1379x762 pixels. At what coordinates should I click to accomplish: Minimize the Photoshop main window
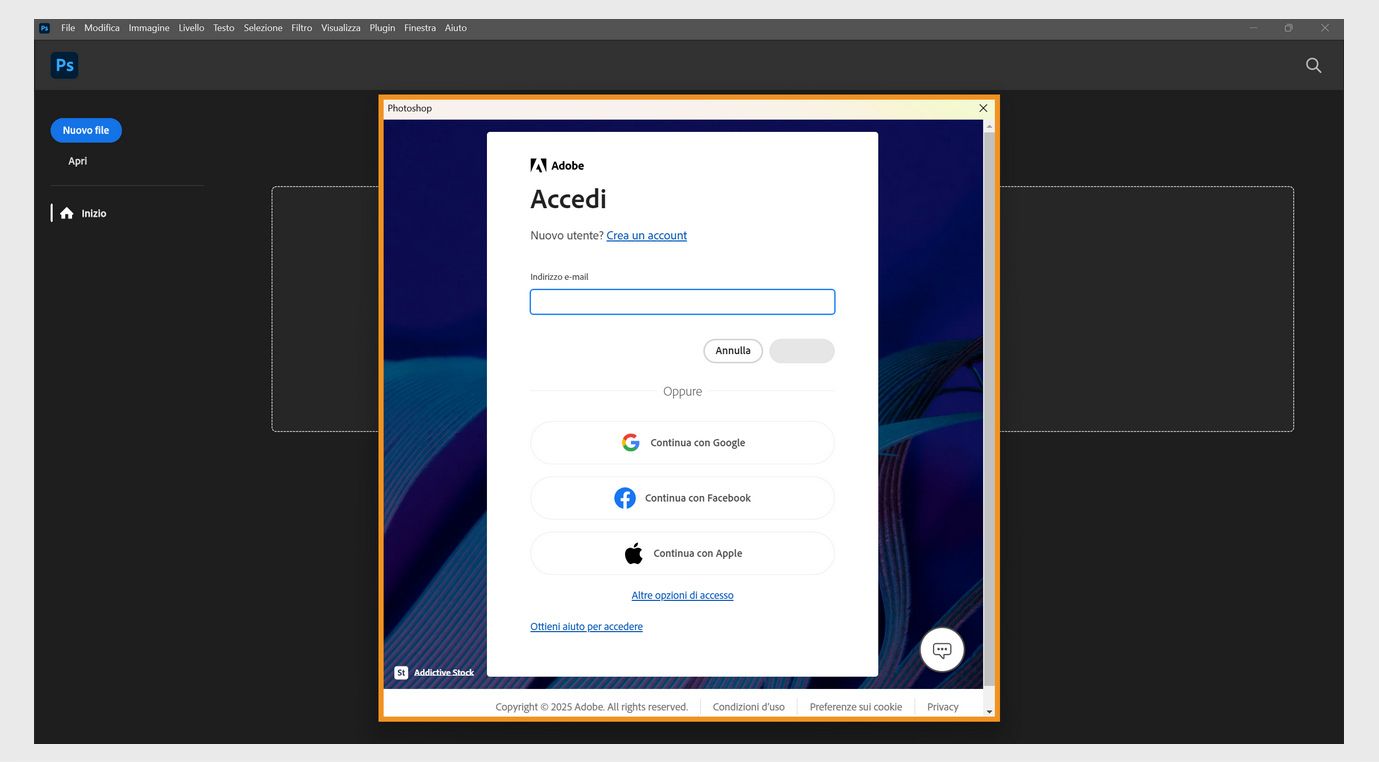tap(1253, 28)
